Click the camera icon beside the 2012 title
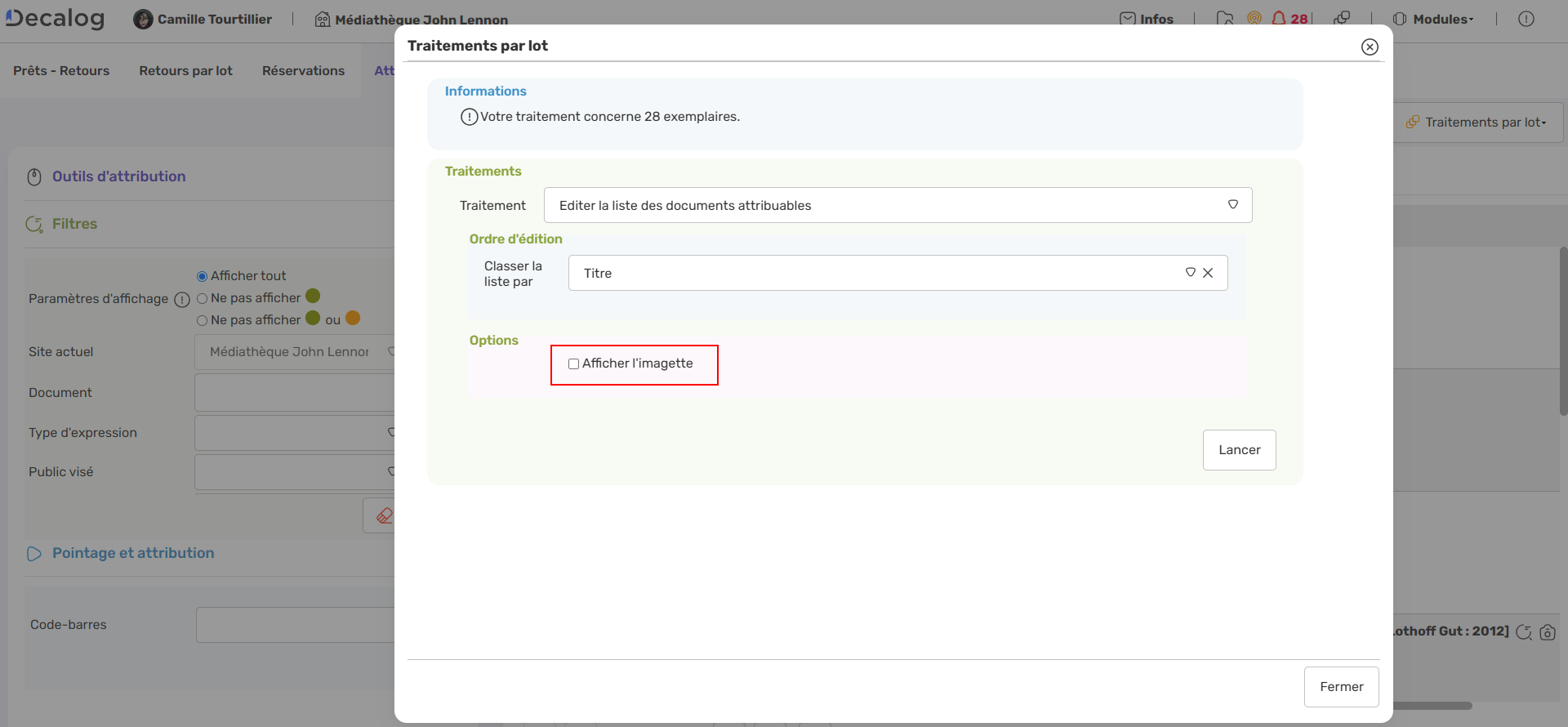Screen dimensions: 1568x727 (x=1548, y=632)
